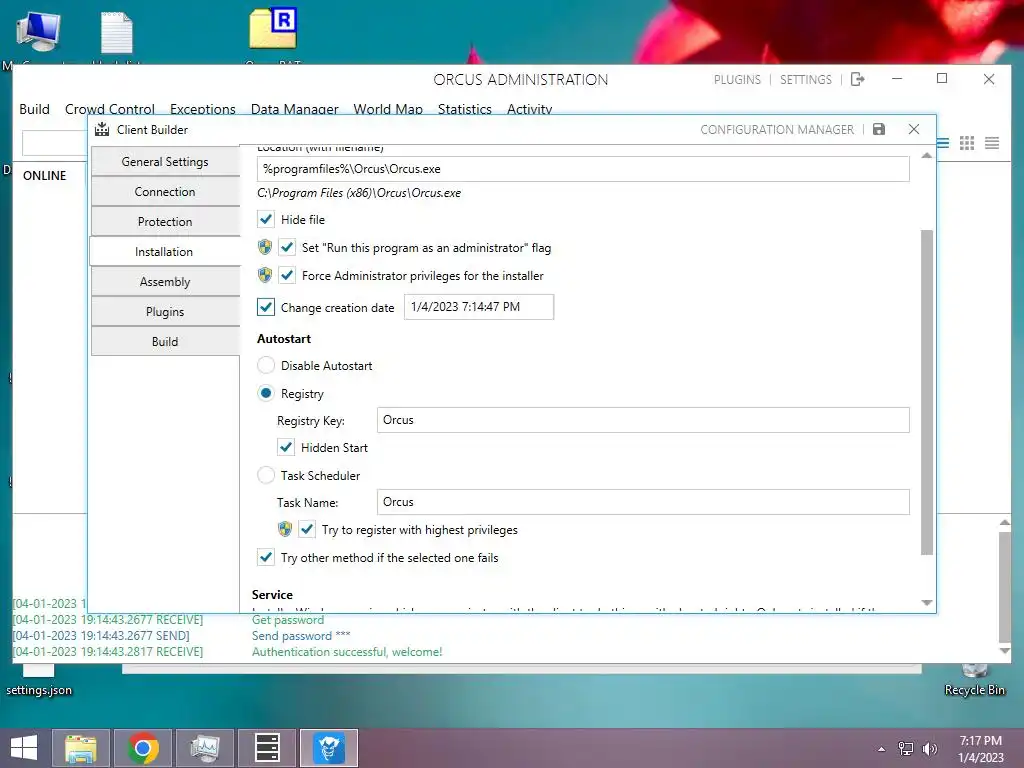
Task: Click the install location path field
Action: [x=583, y=169]
